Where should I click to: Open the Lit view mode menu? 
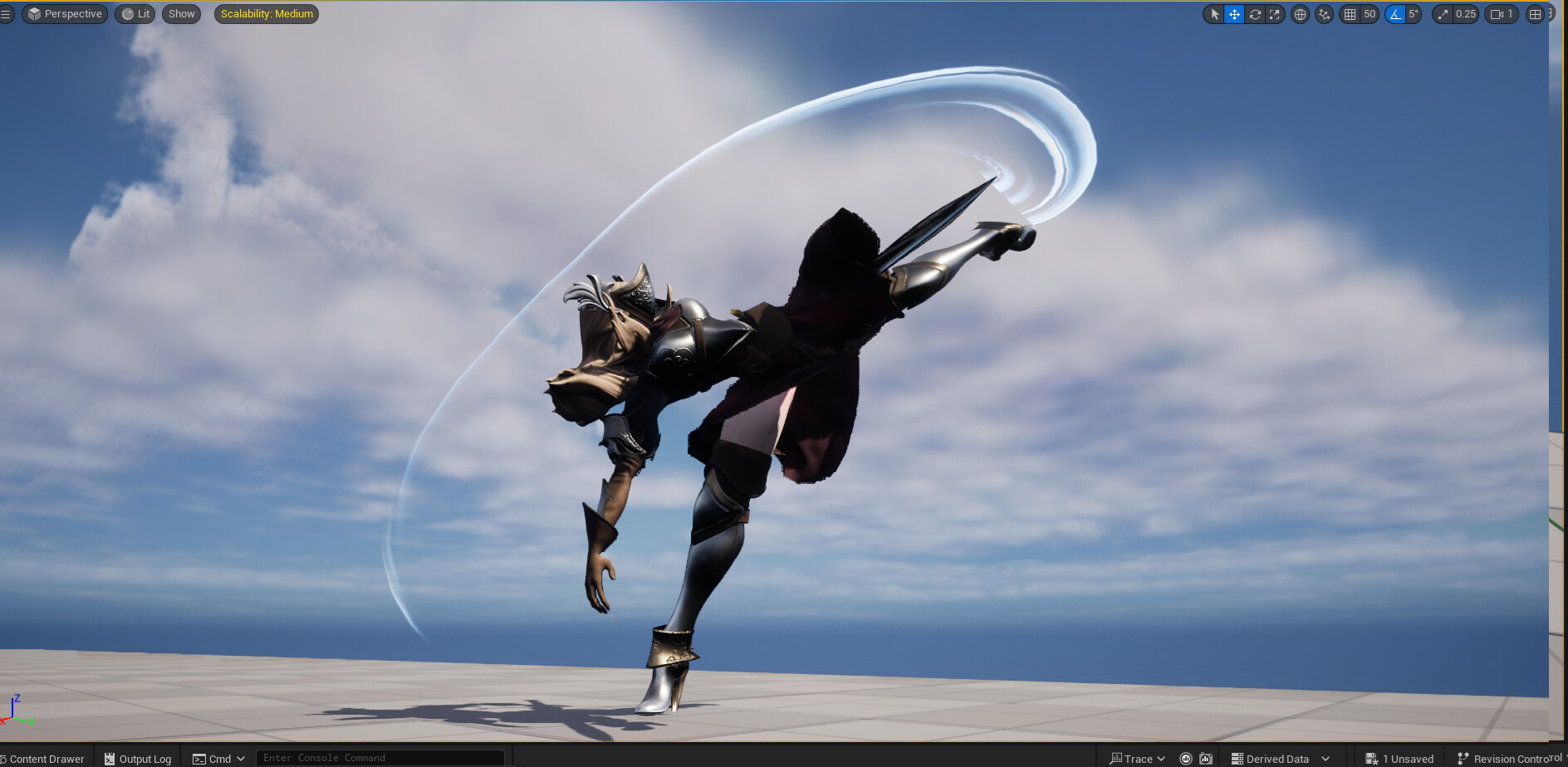pyautogui.click(x=135, y=13)
